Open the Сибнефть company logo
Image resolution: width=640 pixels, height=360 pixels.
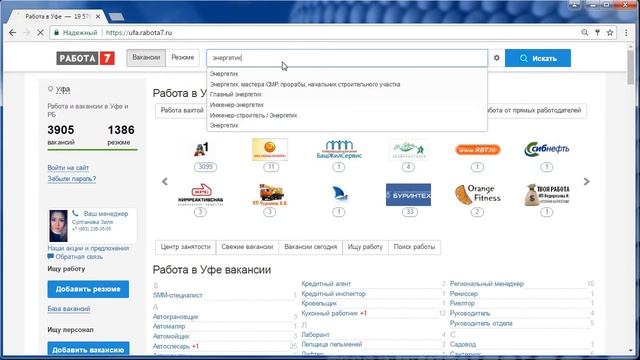(x=547, y=149)
